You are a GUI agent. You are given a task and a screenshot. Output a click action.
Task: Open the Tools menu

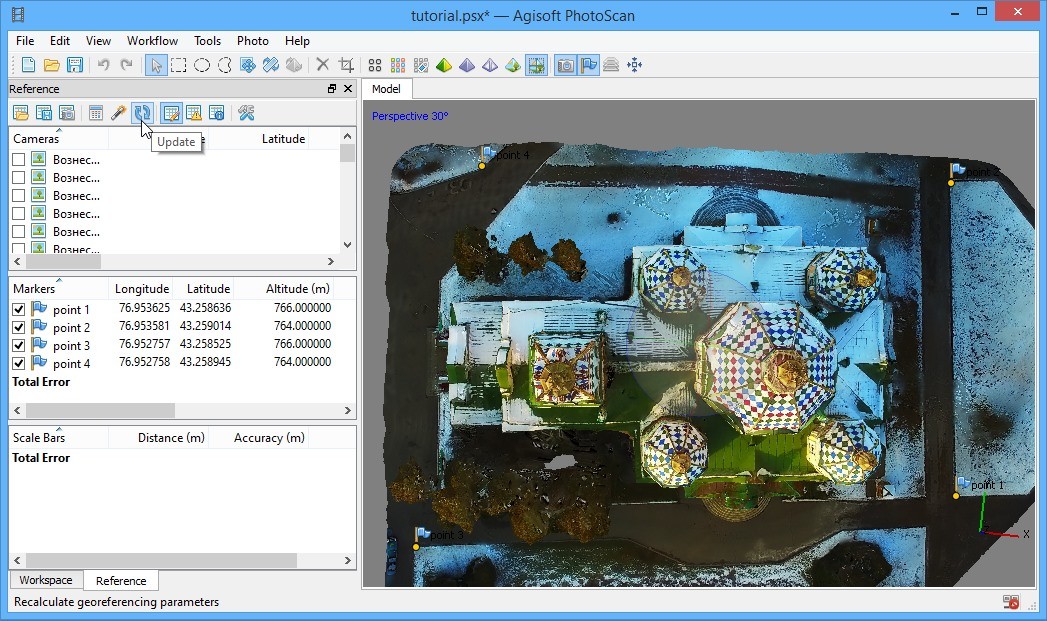tap(207, 41)
